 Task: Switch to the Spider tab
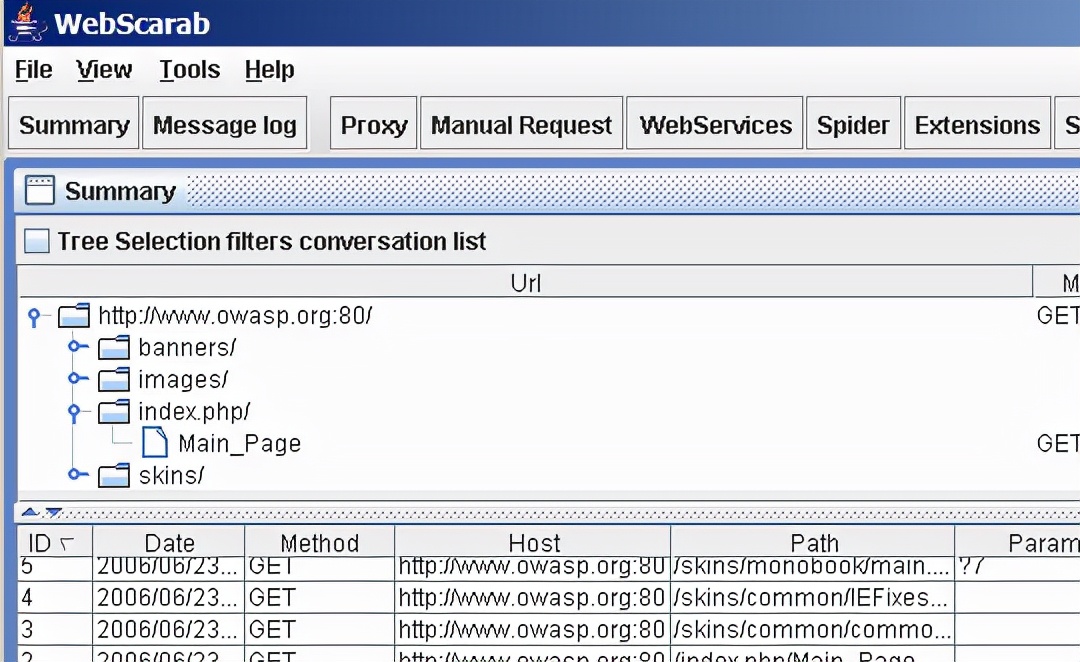click(x=853, y=125)
